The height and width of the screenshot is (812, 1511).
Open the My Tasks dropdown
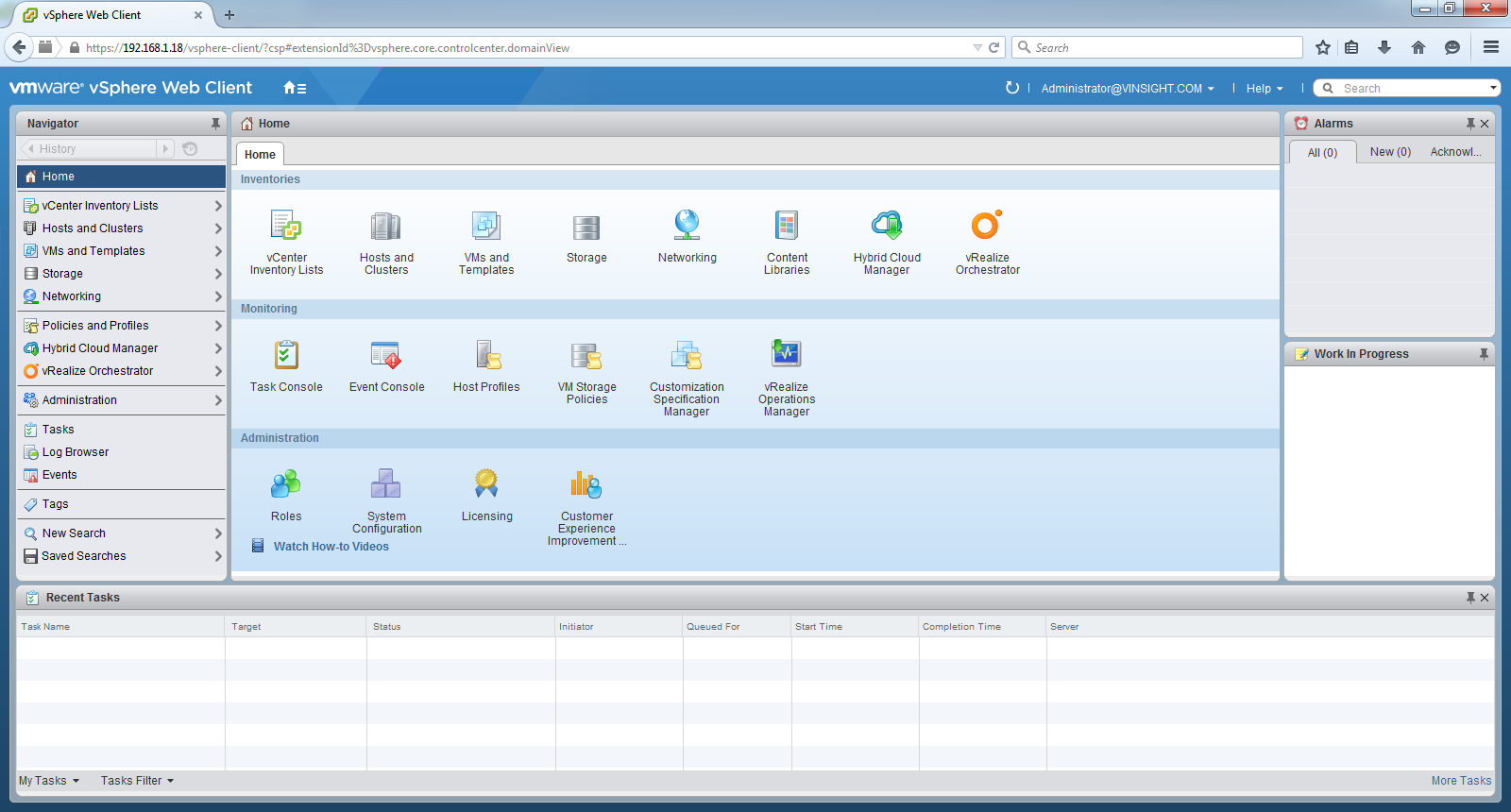point(49,781)
